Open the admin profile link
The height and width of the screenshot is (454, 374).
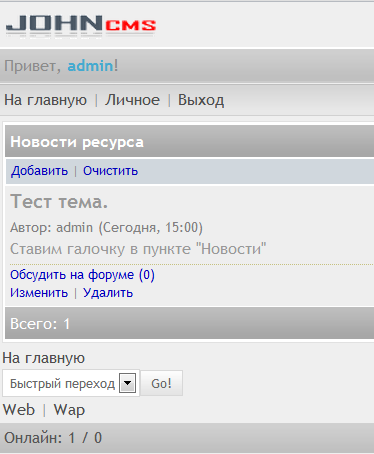click(90, 66)
